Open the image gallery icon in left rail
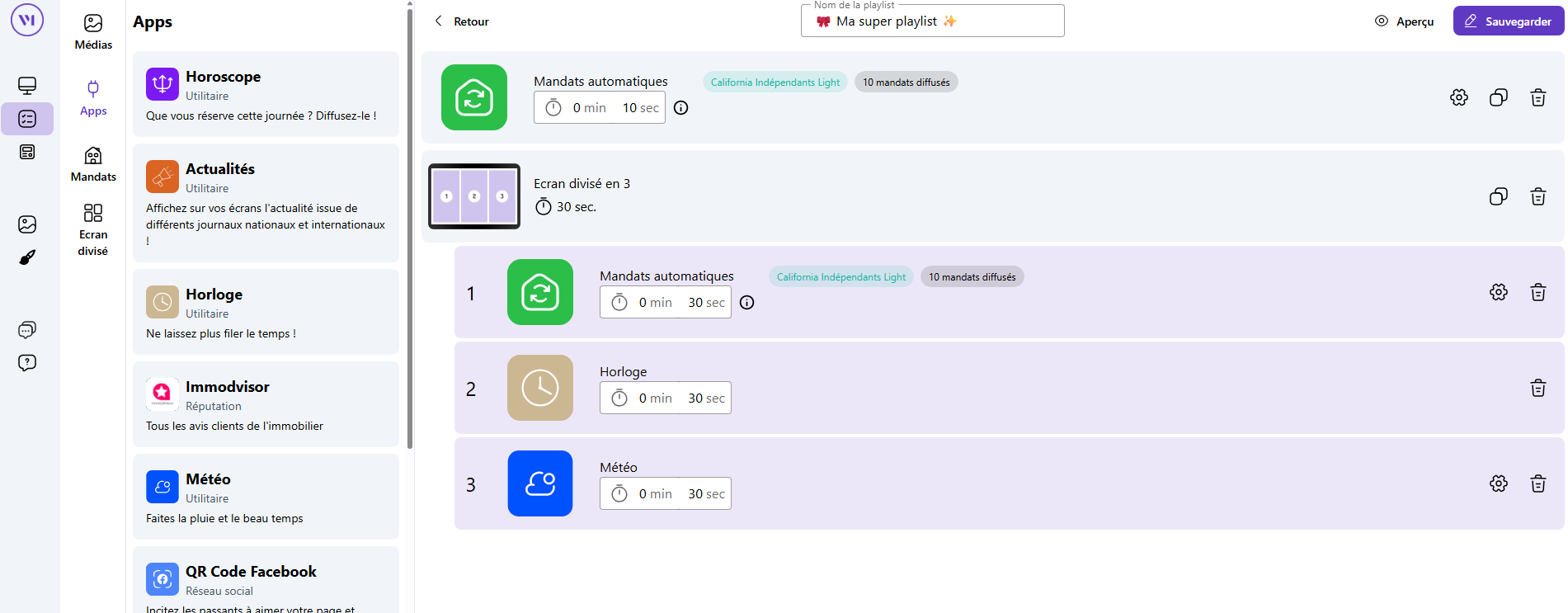The width and height of the screenshot is (1568, 613). (27, 224)
